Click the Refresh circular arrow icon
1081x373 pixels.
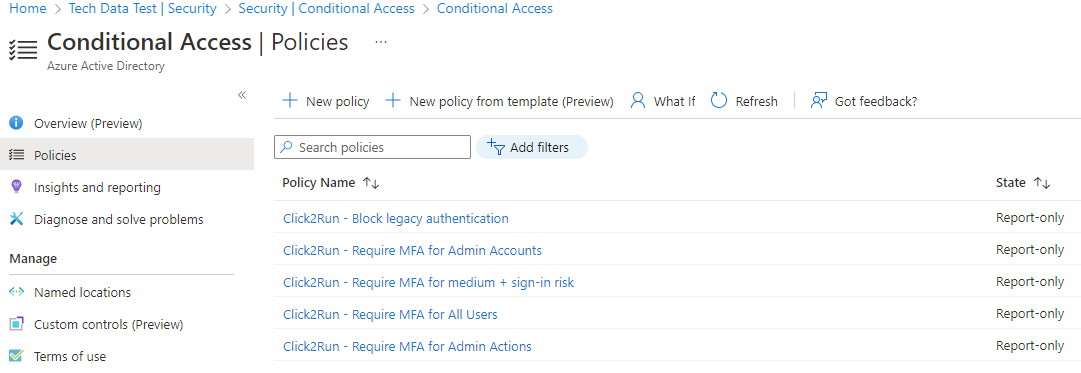coord(719,101)
